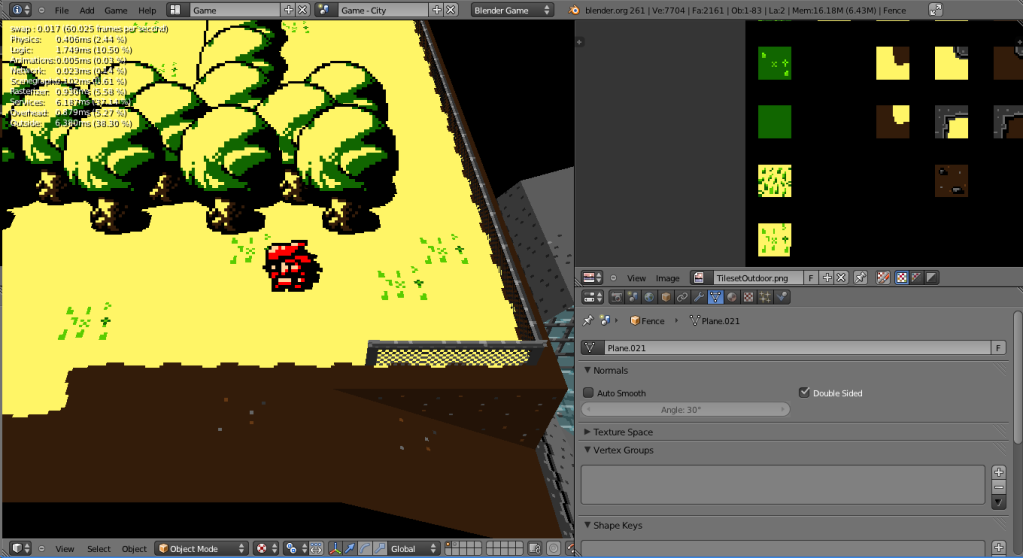
Task: Open the Blender Game engine dropdown
Action: pyautogui.click(x=512, y=9)
